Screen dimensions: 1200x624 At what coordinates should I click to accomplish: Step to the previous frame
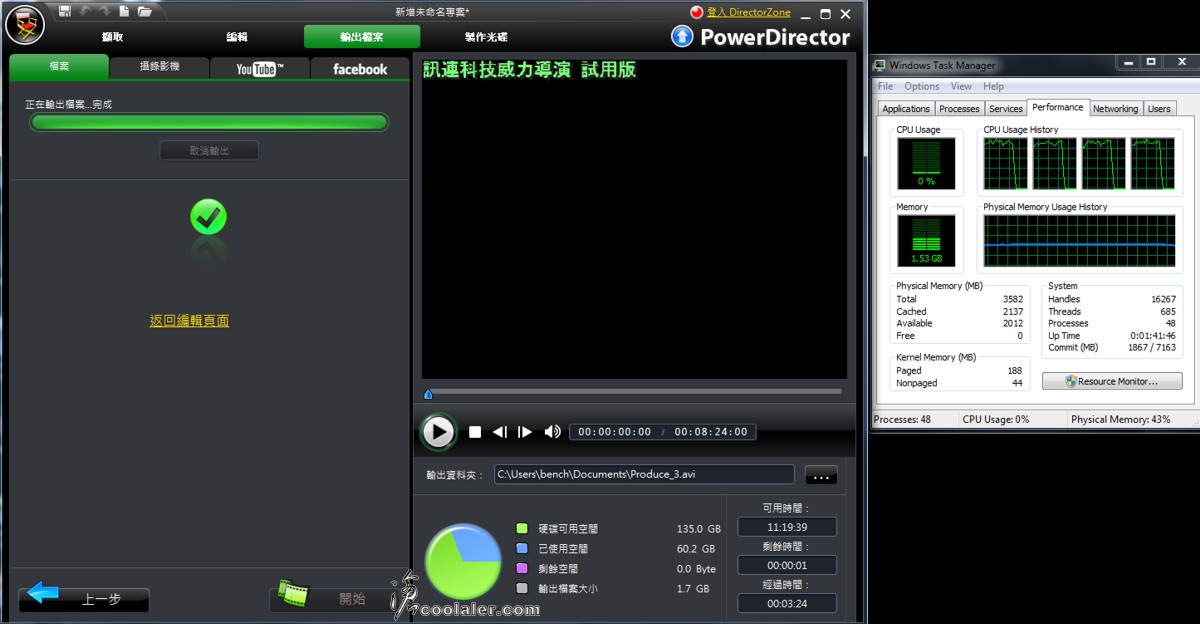(500, 432)
